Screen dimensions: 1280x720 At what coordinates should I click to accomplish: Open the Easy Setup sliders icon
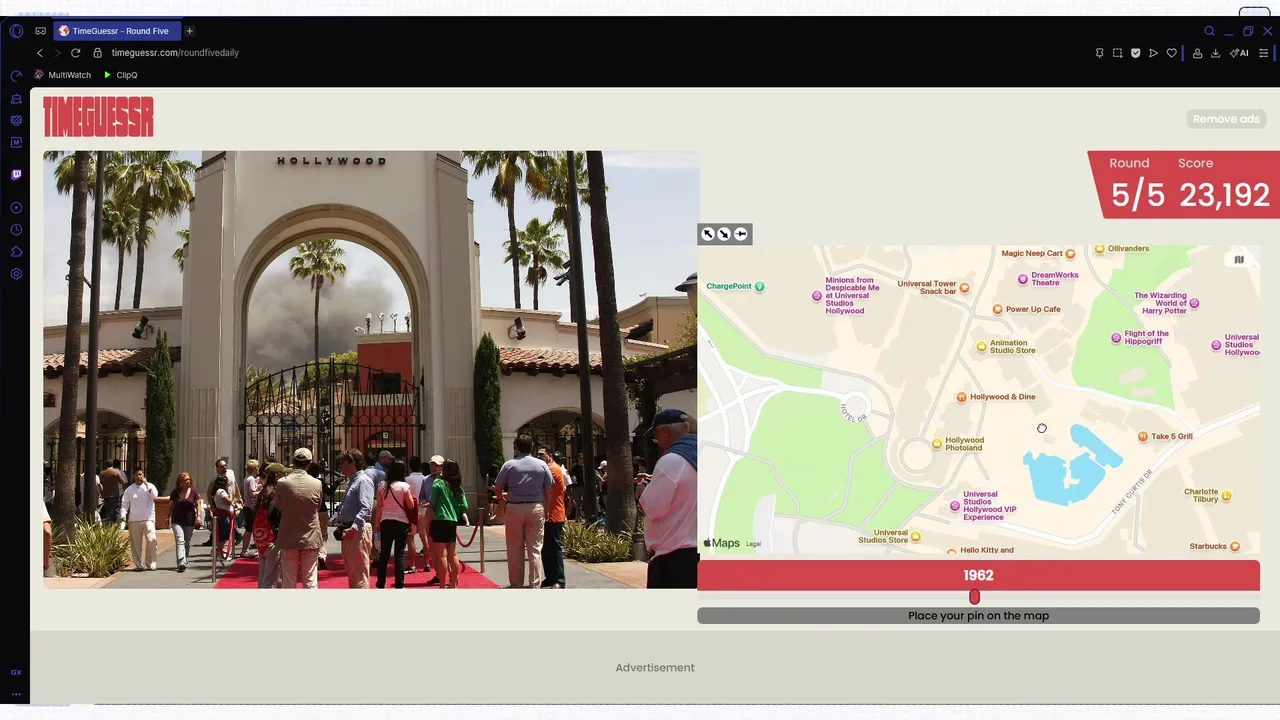[1263, 53]
